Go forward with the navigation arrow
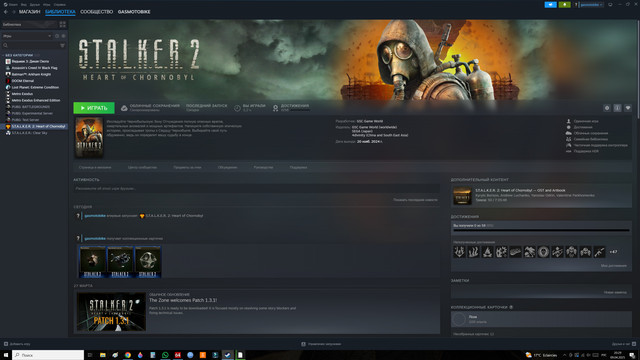Viewport: 640px width, 360px height. [x=13, y=12]
